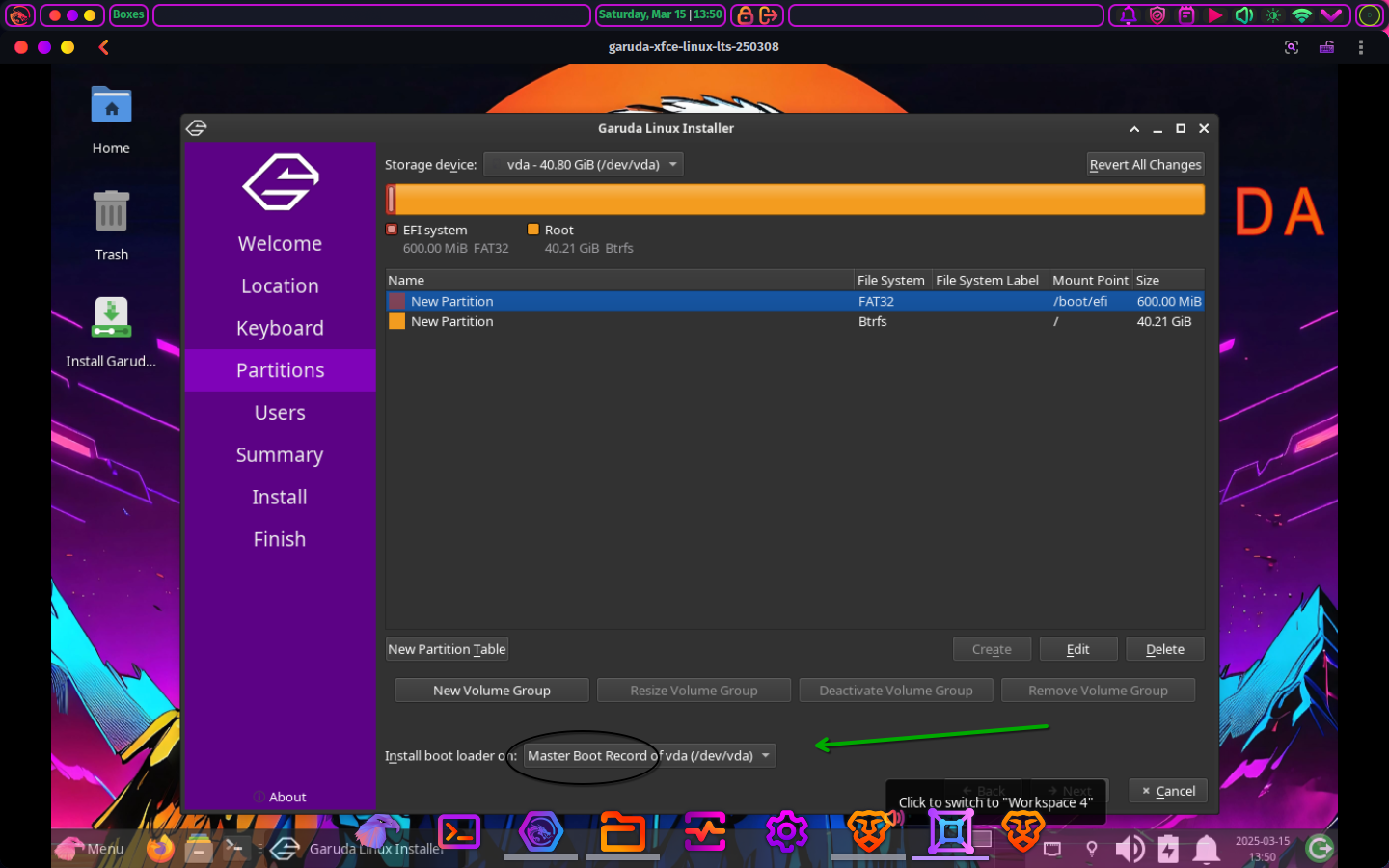
Task: Sort by the Name column header
Action: pyautogui.click(x=619, y=281)
